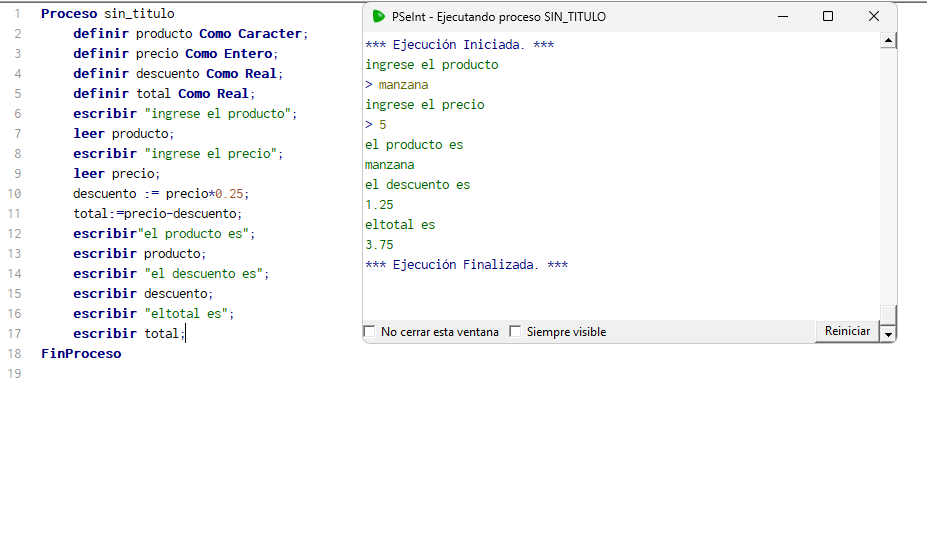
Task: Click the output window vertical scrollbar track
Action: coord(888,180)
